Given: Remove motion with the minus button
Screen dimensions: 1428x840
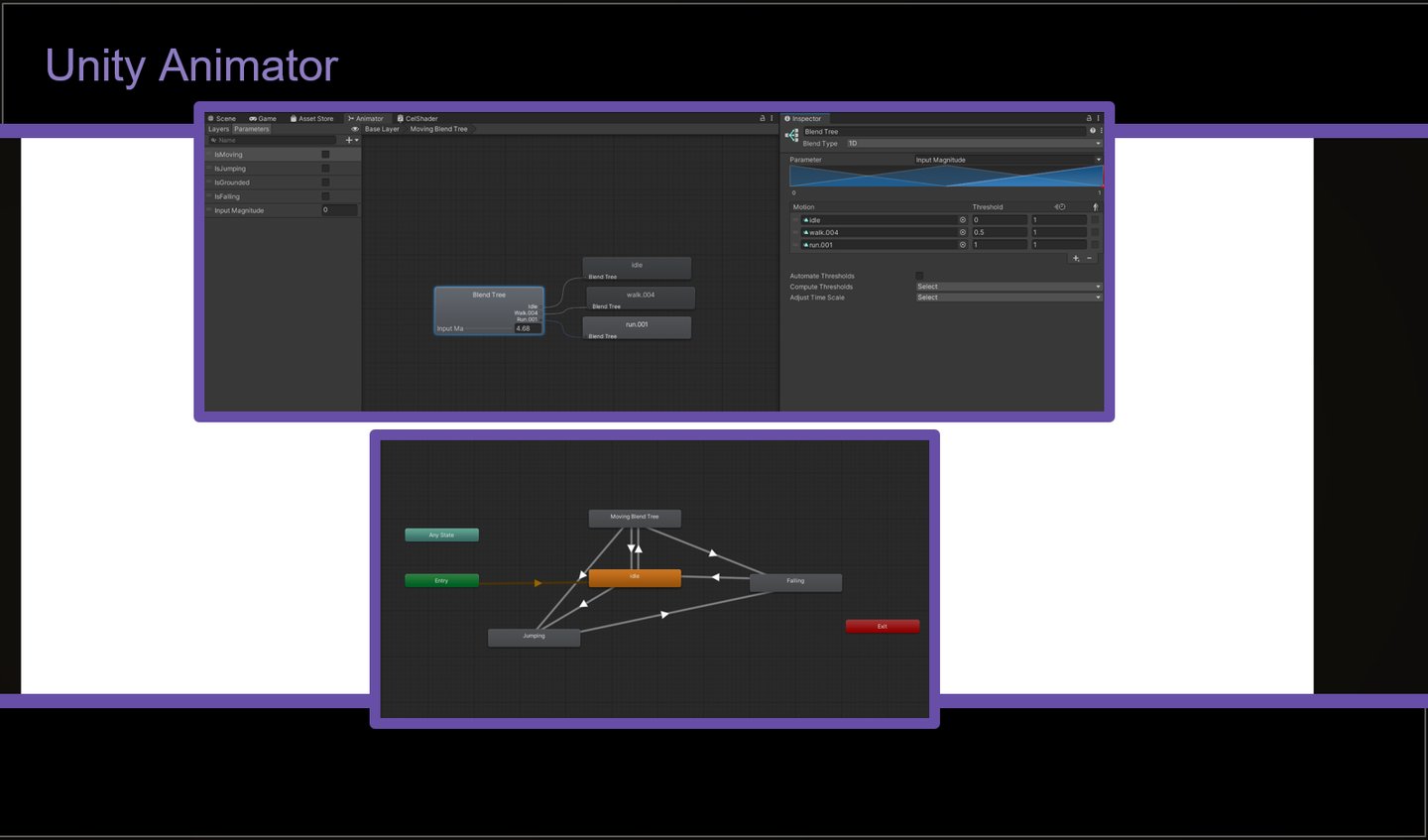Looking at the screenshot, I should [1089, 258].
